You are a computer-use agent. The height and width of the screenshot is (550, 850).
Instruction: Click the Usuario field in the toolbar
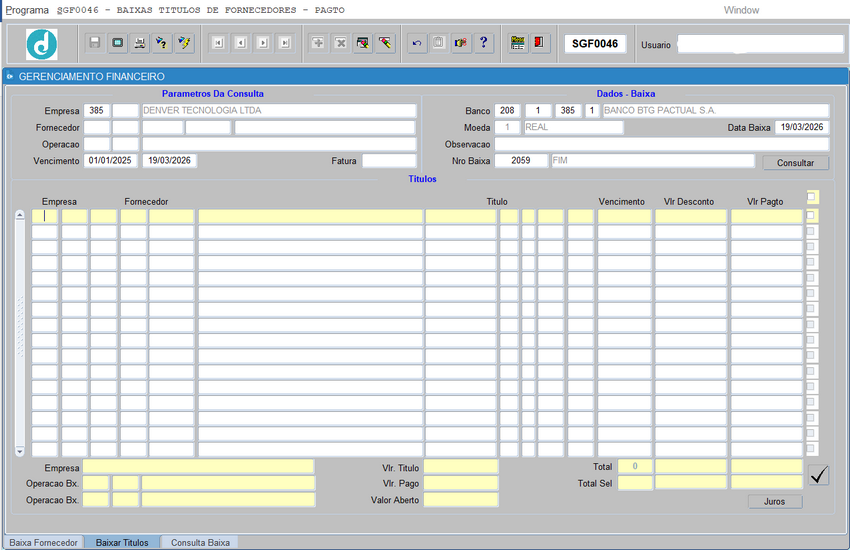pyautogui.click(x=761, y=44)
